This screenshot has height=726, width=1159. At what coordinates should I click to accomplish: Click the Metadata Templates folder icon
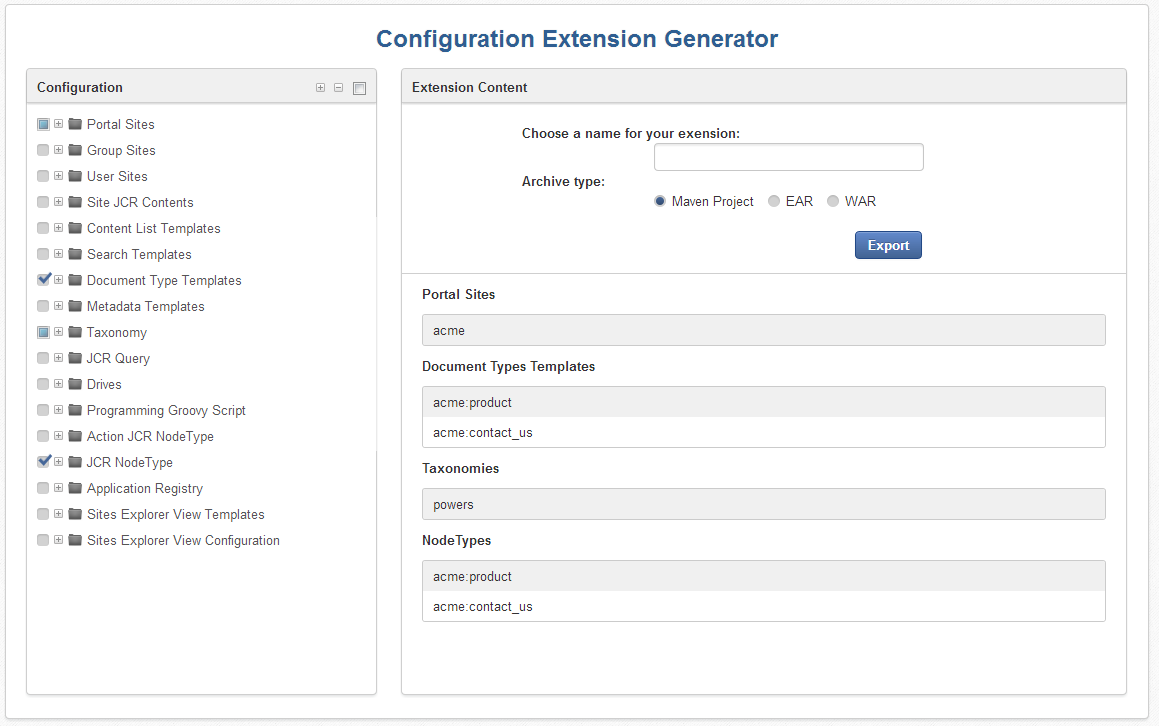[x=75, y=306]
